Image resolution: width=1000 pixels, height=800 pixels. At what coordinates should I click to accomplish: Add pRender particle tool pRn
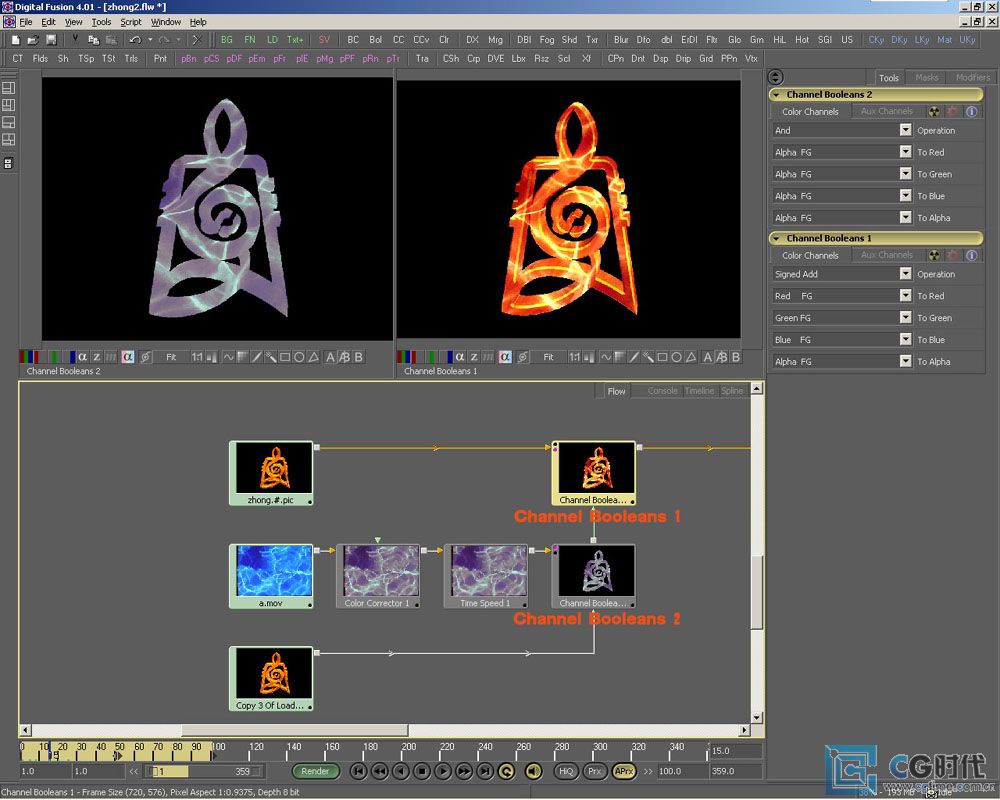(x=371, y=59)
